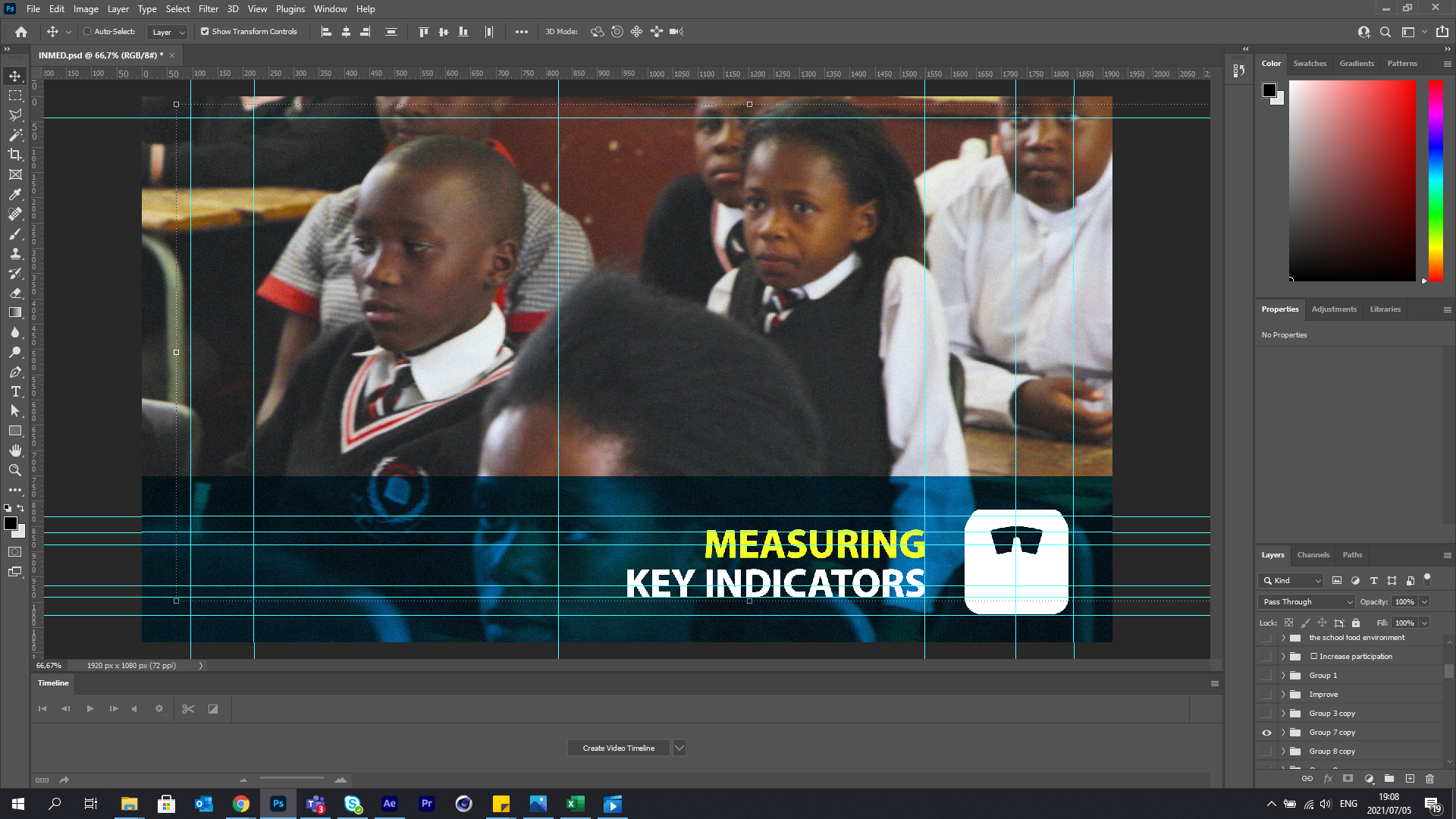Screen dimensions: 1456x819
Task: Expand the Group 1 layer group
Action: pos(1283,675)
